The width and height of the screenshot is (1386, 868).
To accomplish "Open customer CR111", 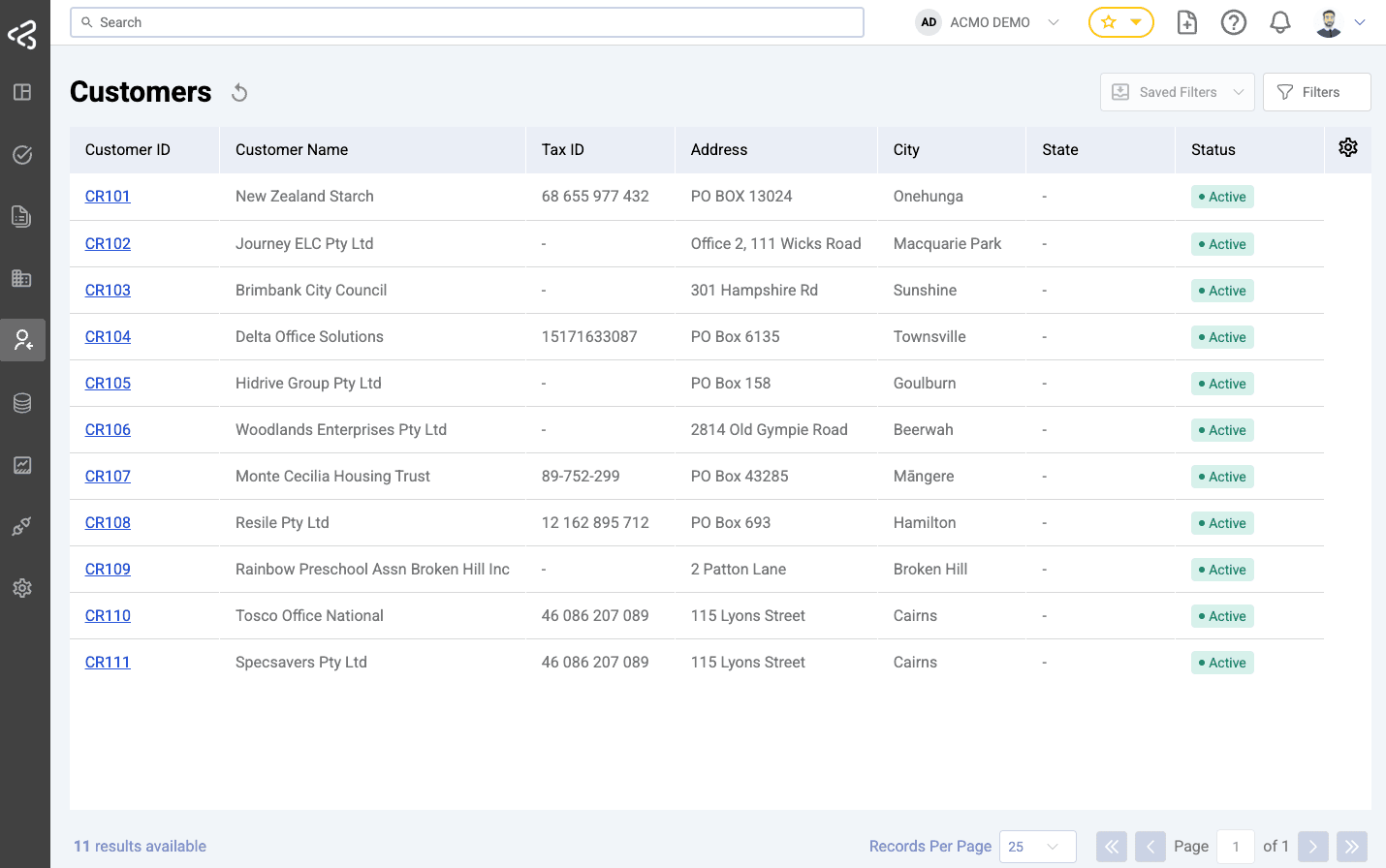I will point(108,663).
